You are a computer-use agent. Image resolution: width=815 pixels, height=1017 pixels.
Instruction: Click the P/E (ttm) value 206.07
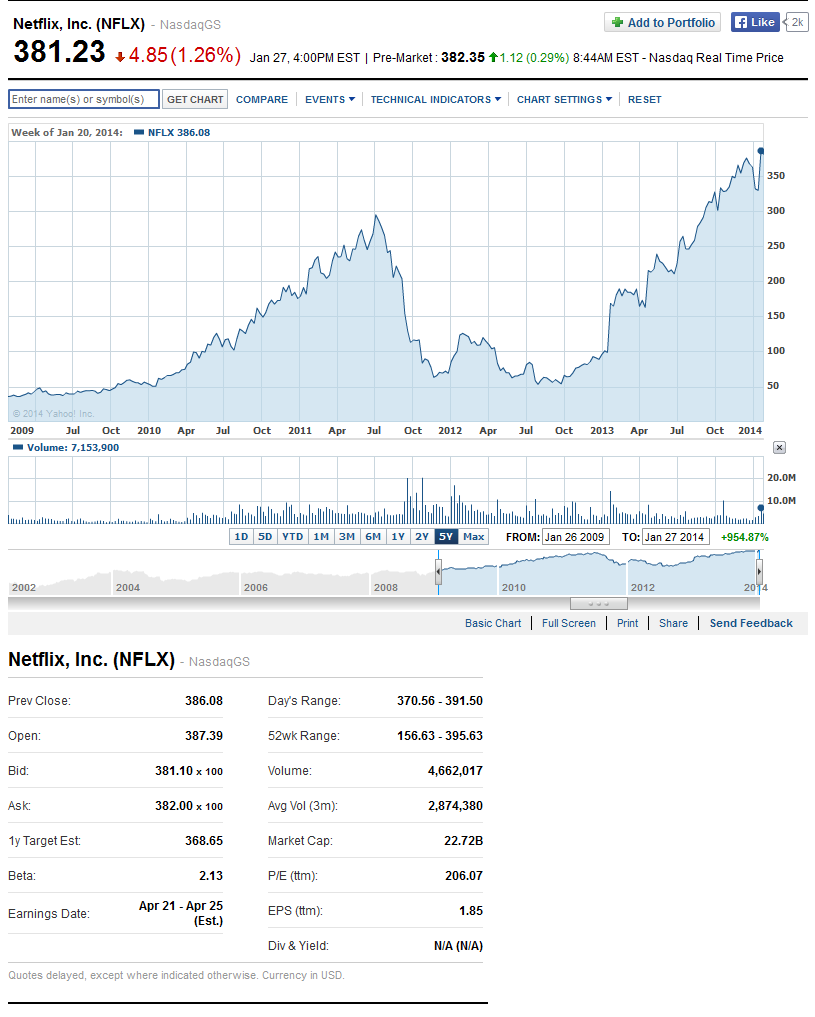click(464, 876)
